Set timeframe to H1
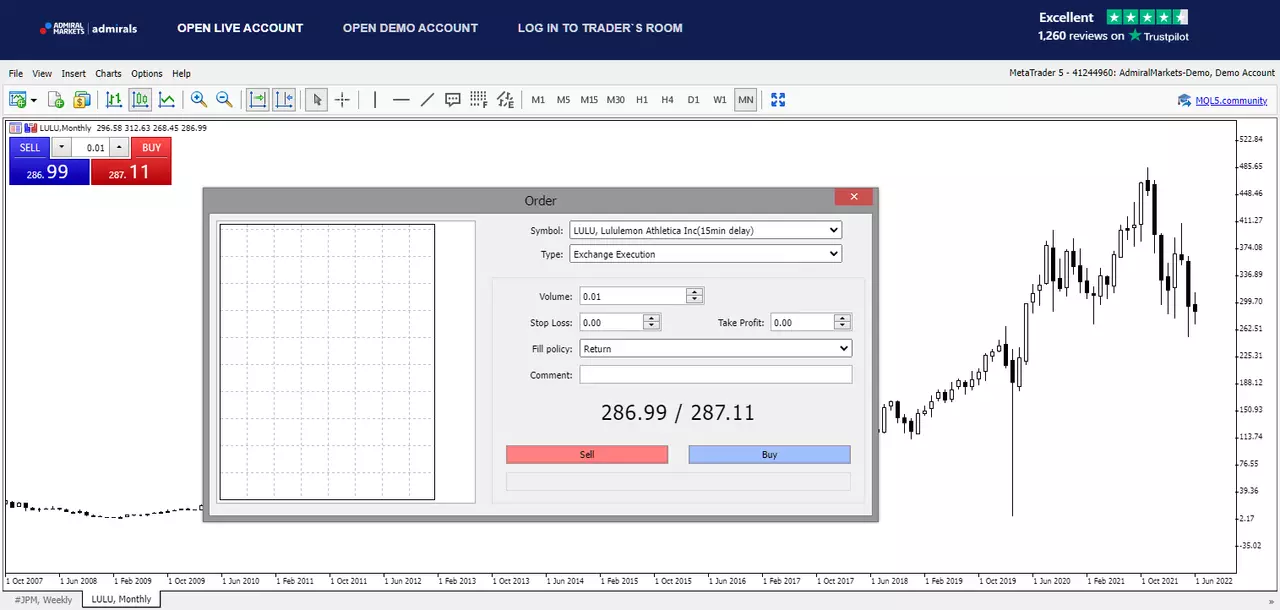Screen dimensions: 1280x610 pos(642,100)
